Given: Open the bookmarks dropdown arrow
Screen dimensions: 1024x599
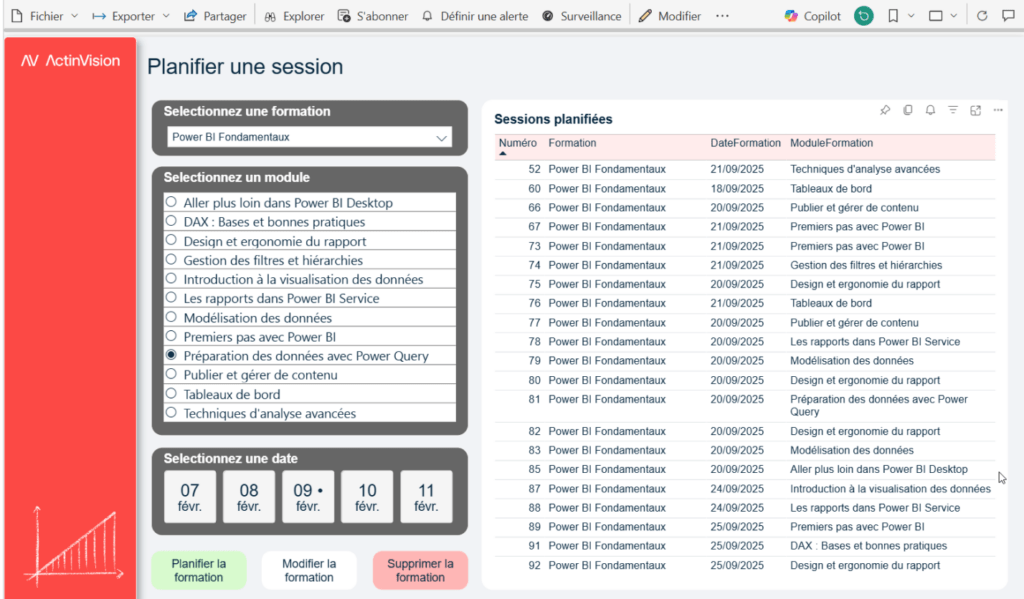Looking at the screenshot, I should (911, 16).
